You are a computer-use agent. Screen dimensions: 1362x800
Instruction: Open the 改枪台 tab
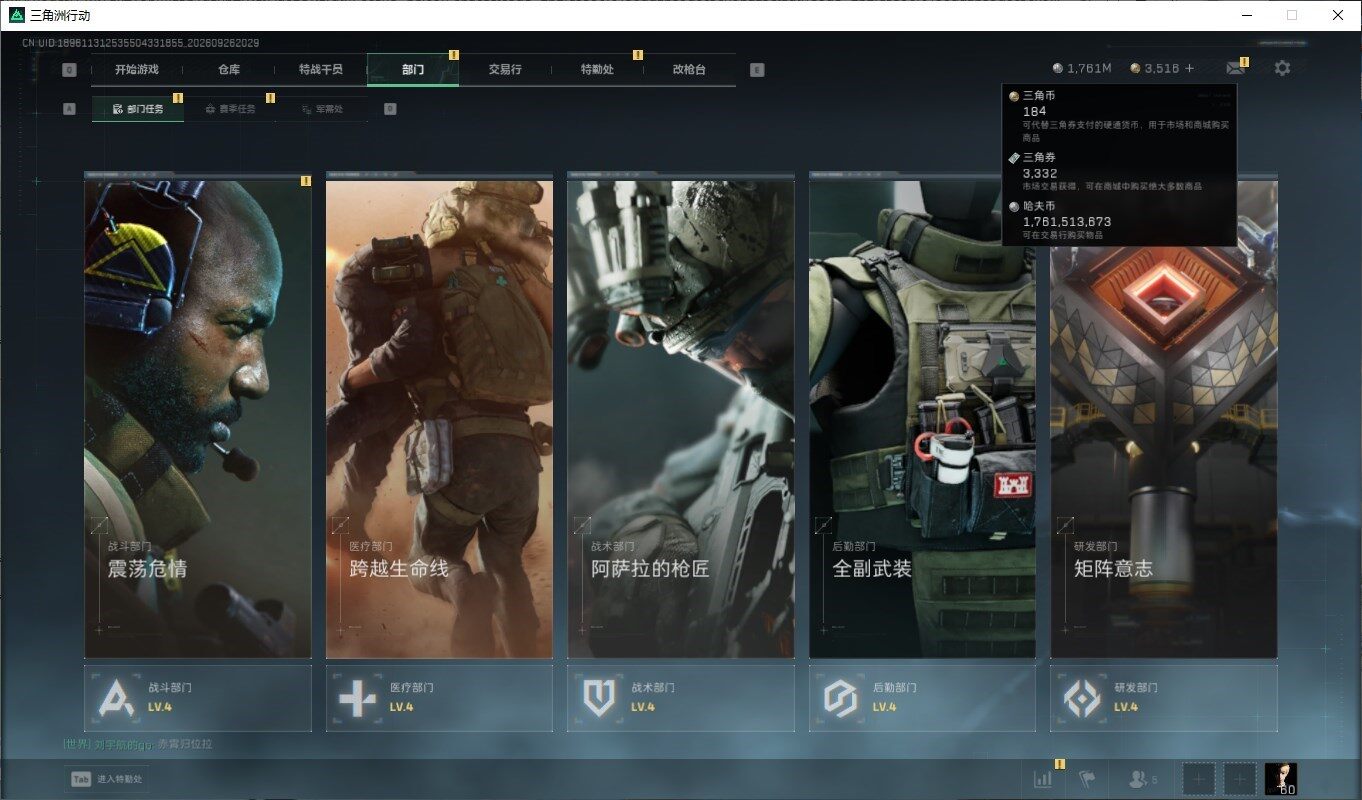click(x=689, y=70)
